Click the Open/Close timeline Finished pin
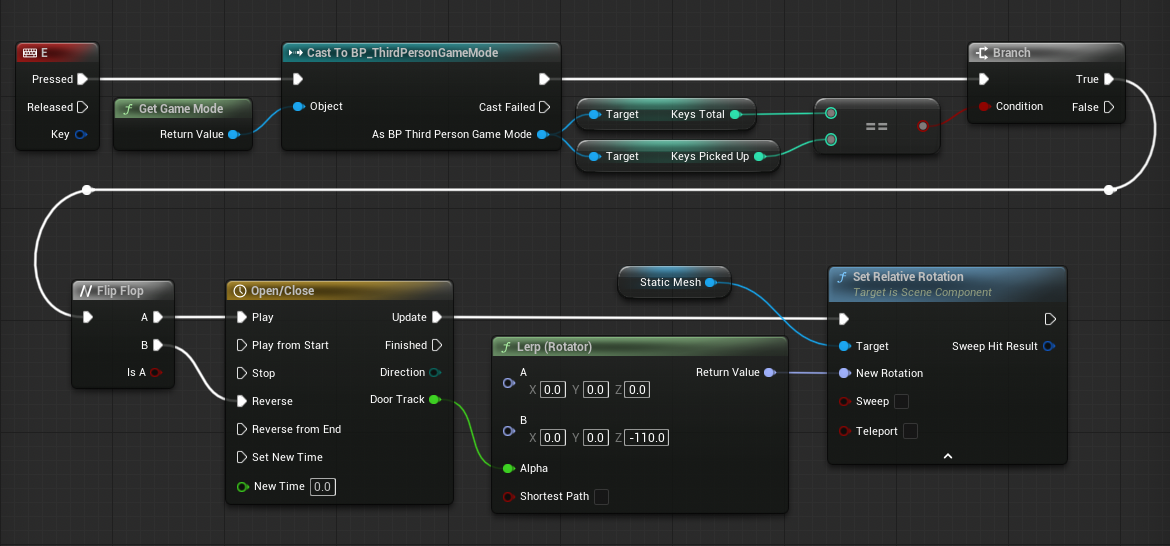Screen dimensions: 1170x546 tap(436, 345)
